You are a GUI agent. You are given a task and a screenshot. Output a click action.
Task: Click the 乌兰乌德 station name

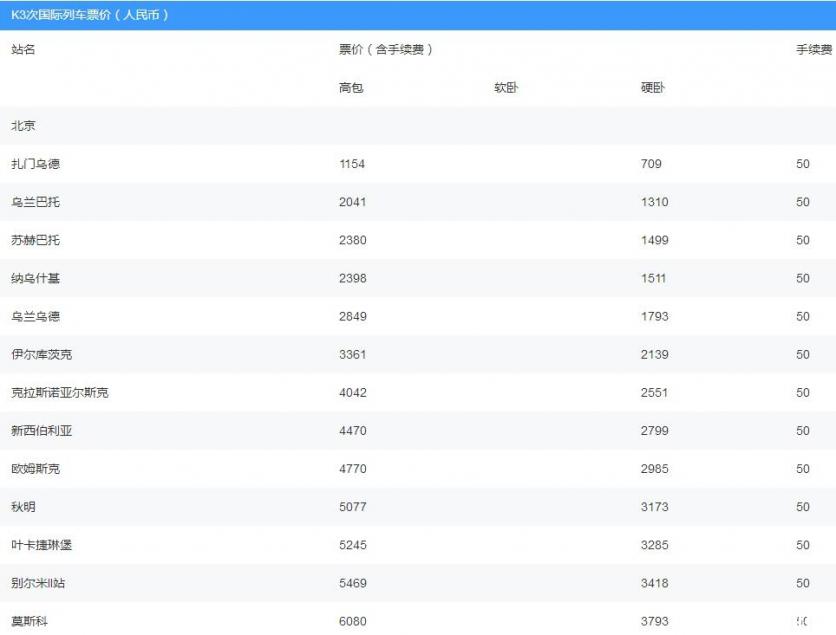click(36, 316)
